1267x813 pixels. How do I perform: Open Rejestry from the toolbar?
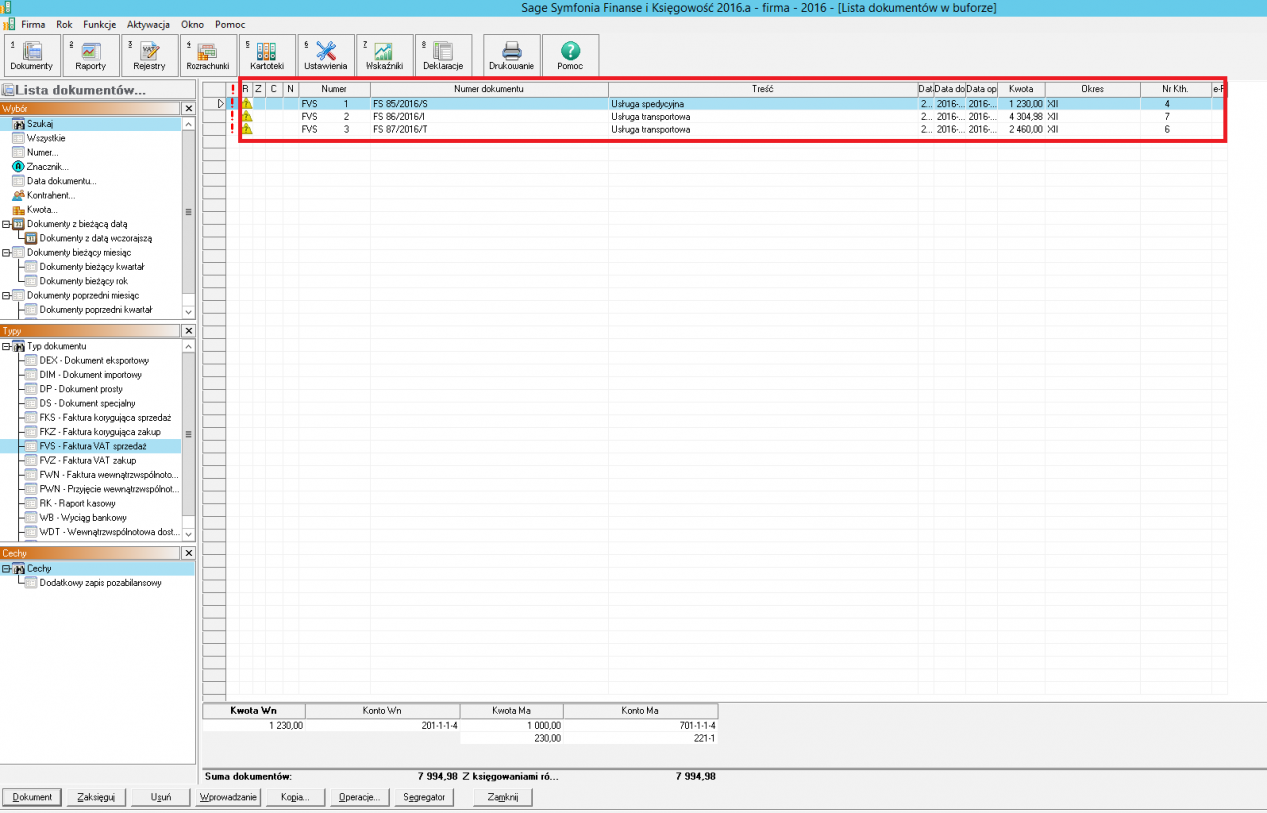click(149, 55)
